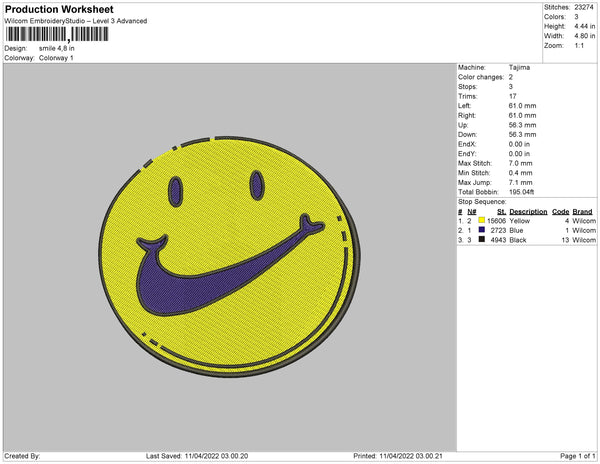Click the stitch count 15606 for Yellow
Viewport: 600px width, 464px height.
(496, 221)
